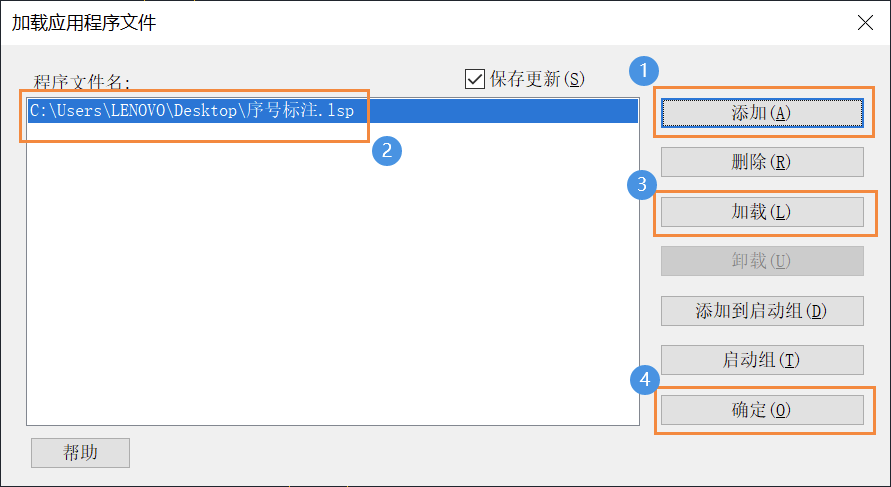891x487 pixels.
Task: Click the greyed-out 卸载(U) button
Action: pyautogui.click(x=762, y=261)
